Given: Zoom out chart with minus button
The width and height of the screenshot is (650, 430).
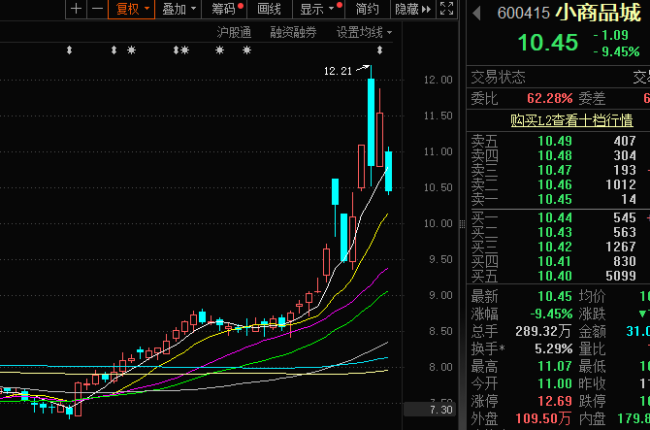Looking at the screenshot, I should pyautogui.click(x=97, y=9).
